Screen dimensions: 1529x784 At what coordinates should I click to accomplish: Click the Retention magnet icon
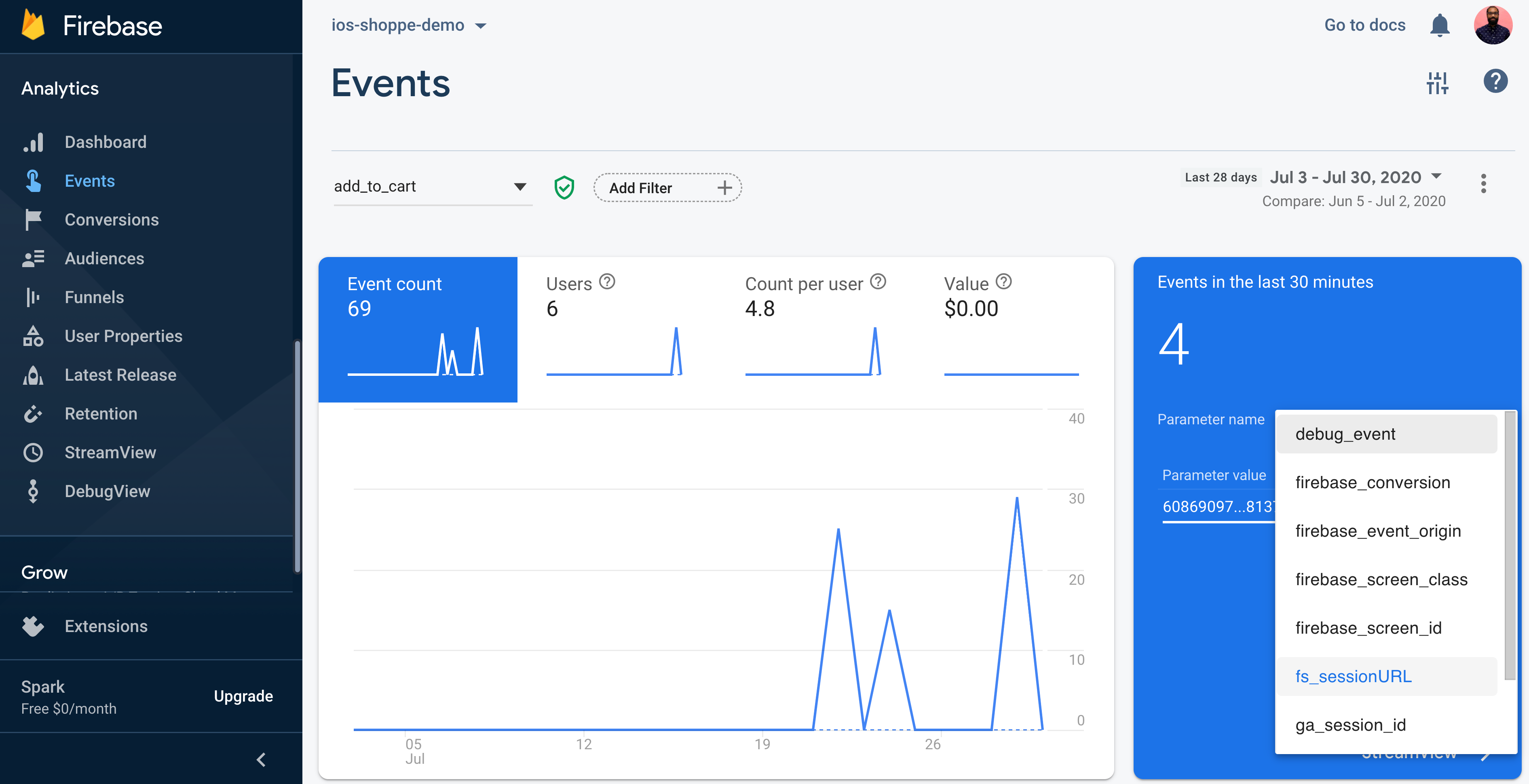[x=33, y=414]
